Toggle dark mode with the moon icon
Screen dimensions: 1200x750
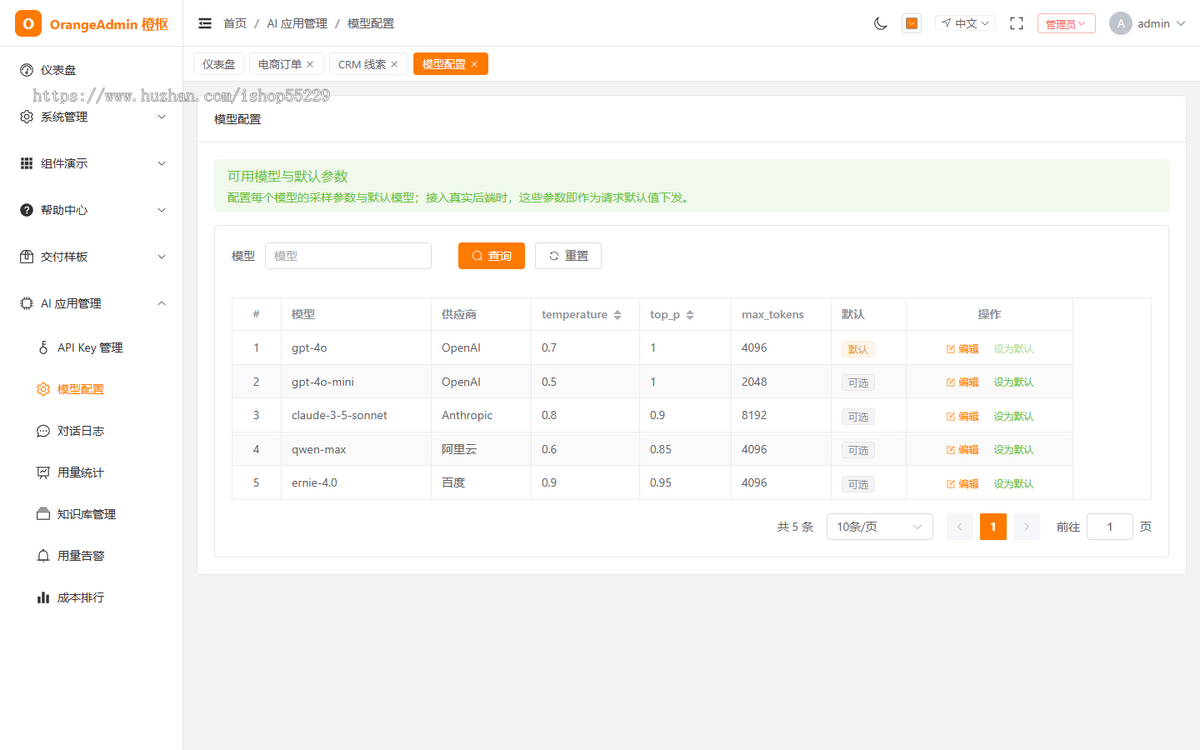881,23
